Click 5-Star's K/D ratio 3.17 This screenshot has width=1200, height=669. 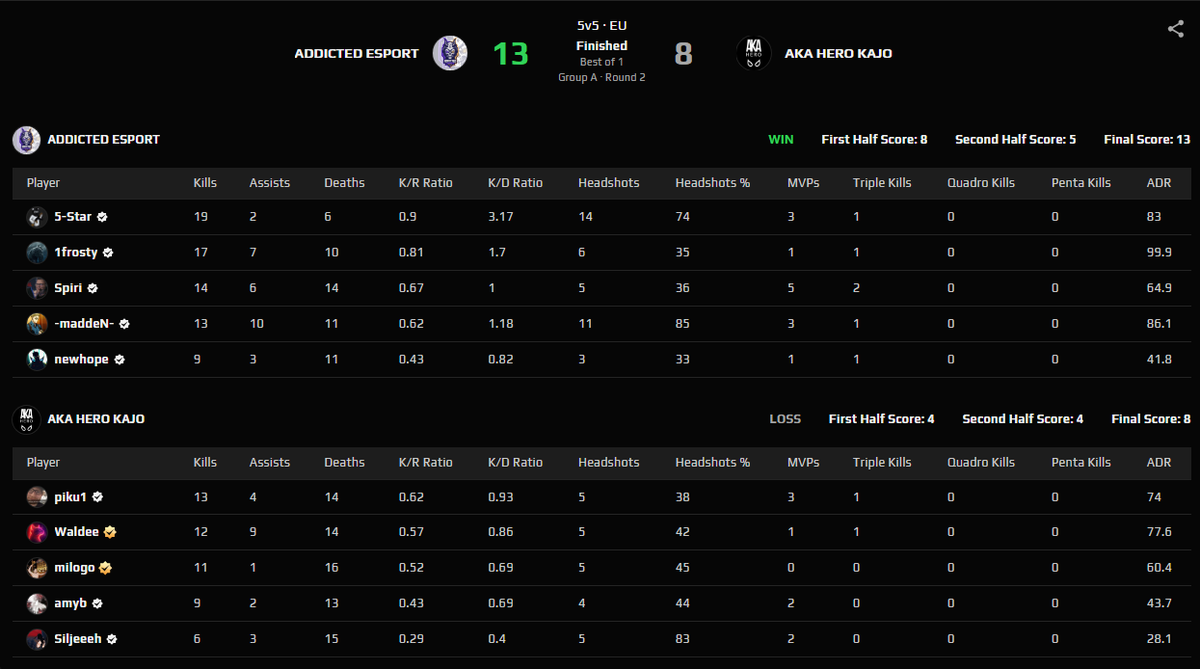501,217
